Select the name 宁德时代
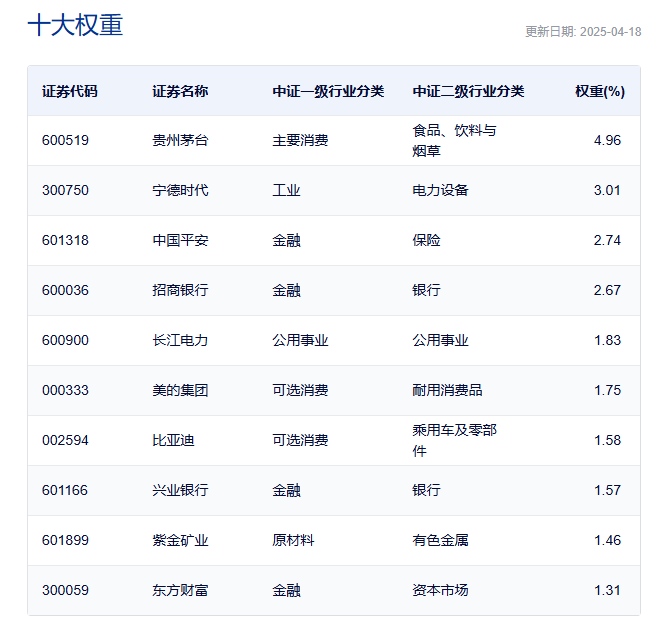The width and height of the screenshot is (664, 632). pyautogui.click(x=180, y=190)
